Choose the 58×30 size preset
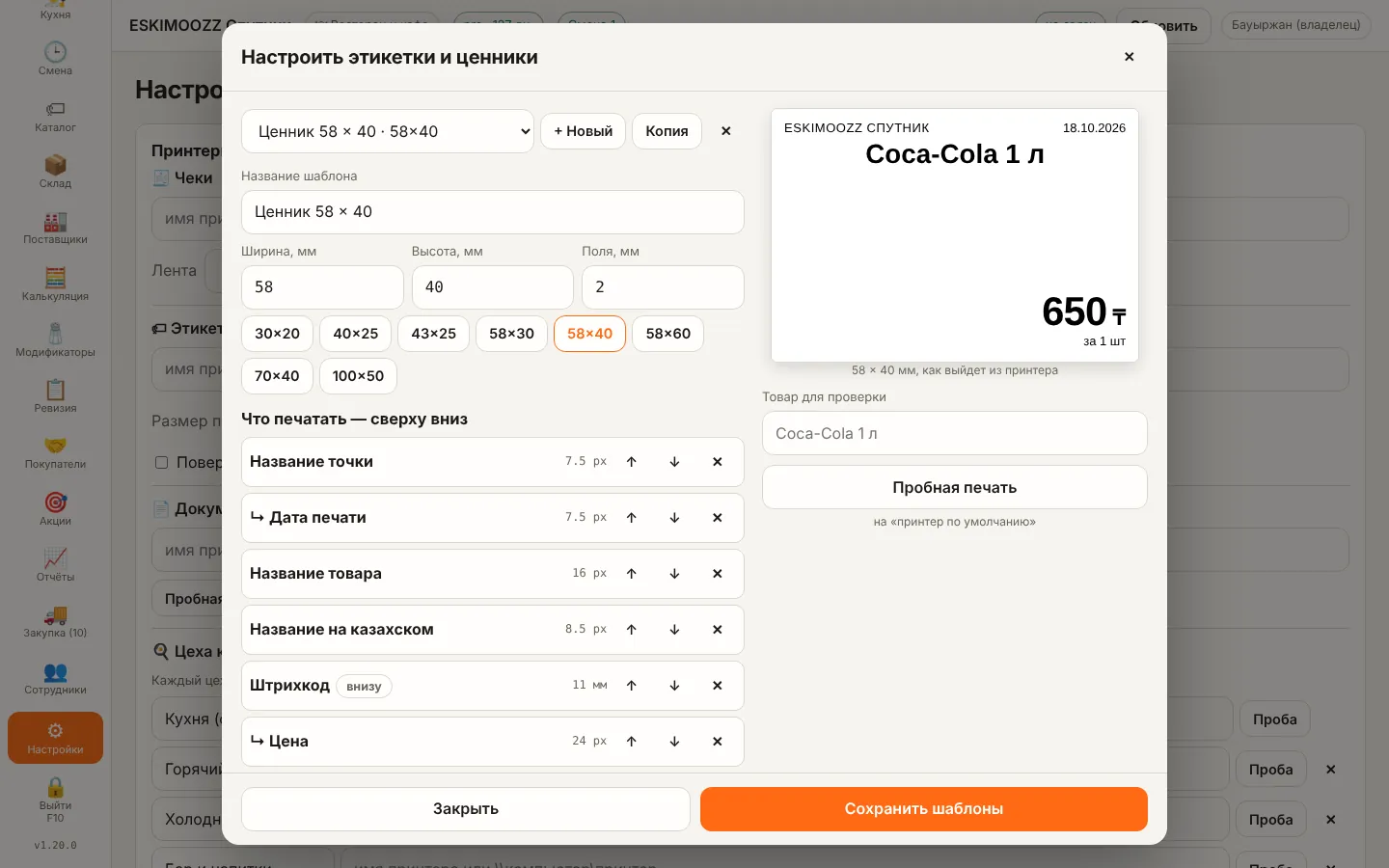This screenshot has height=868, width=1389. [x=512, y=334]
